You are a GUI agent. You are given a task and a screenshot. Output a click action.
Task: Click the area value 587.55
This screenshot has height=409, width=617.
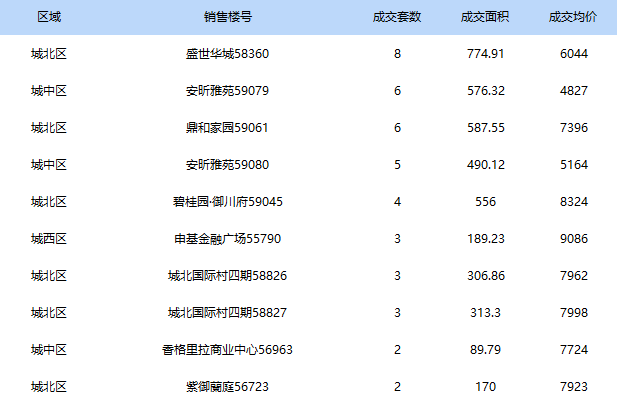(486, 128)
